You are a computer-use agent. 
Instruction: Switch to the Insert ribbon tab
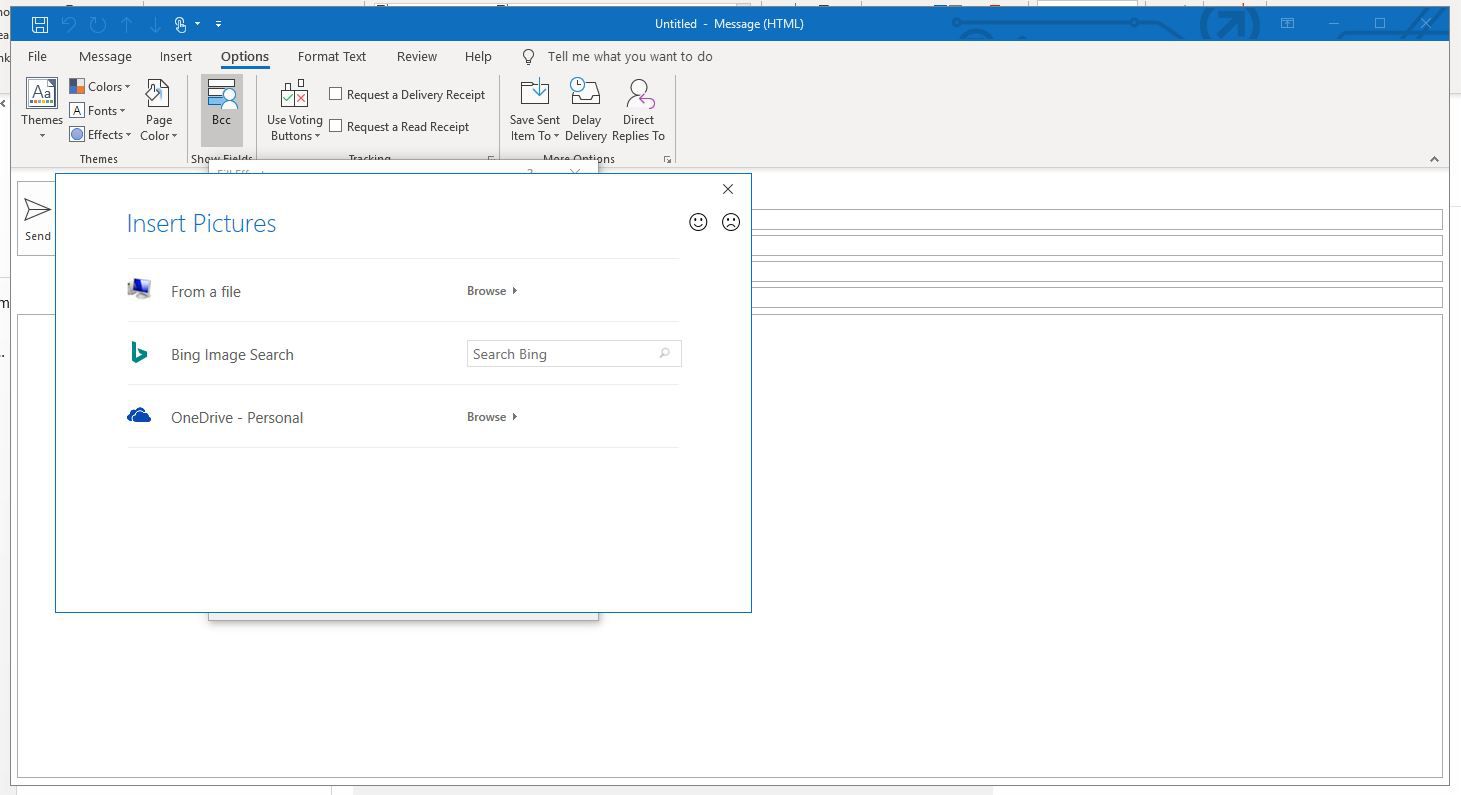(176, 57)
